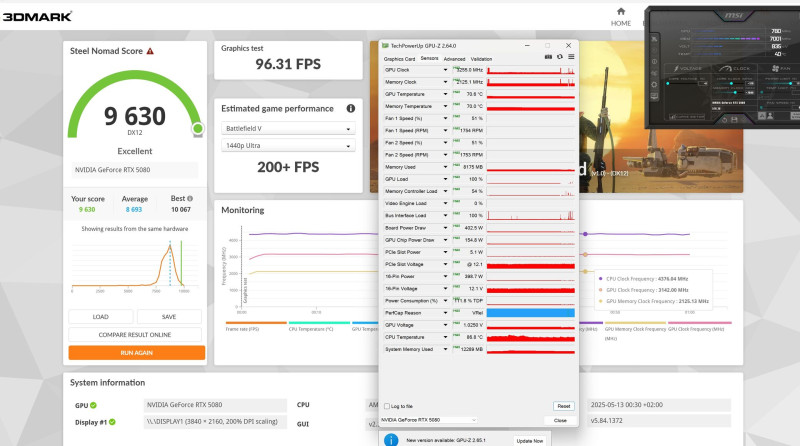Open Afterburner monitor icon in sidebar
This screenshot has height=446, width=800.
[x=654, y=96]
